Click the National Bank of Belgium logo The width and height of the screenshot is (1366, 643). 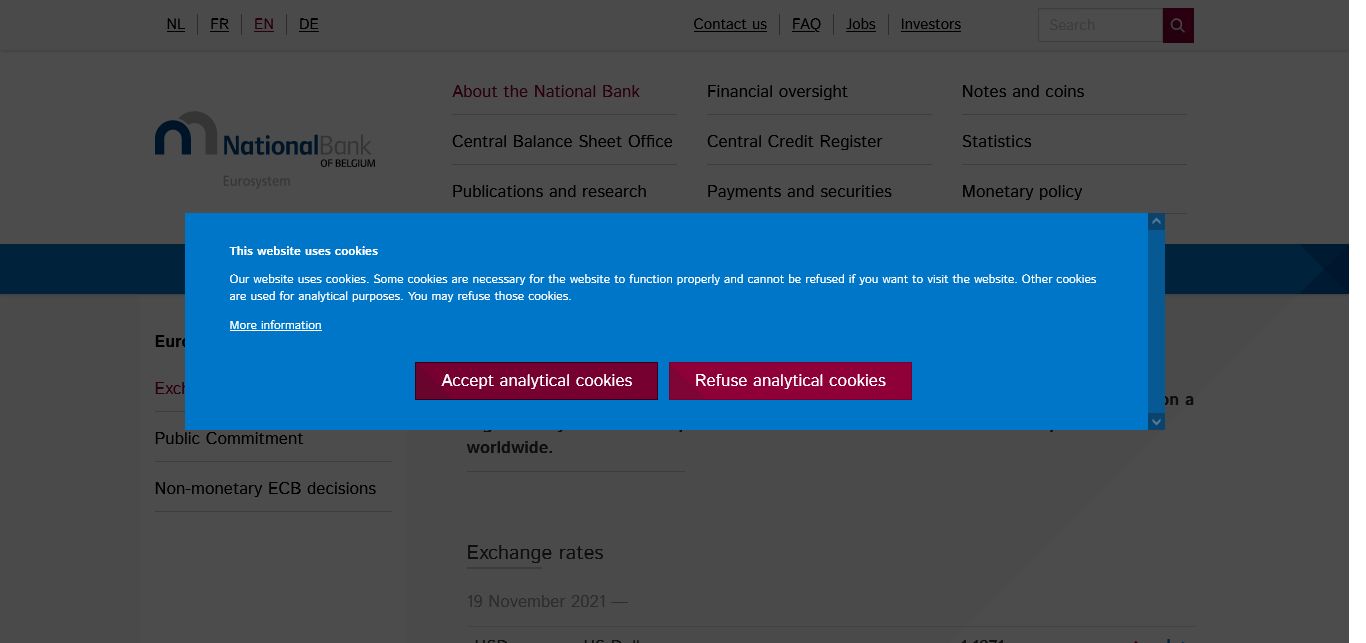pyautogui.click(x=265, y=147)
